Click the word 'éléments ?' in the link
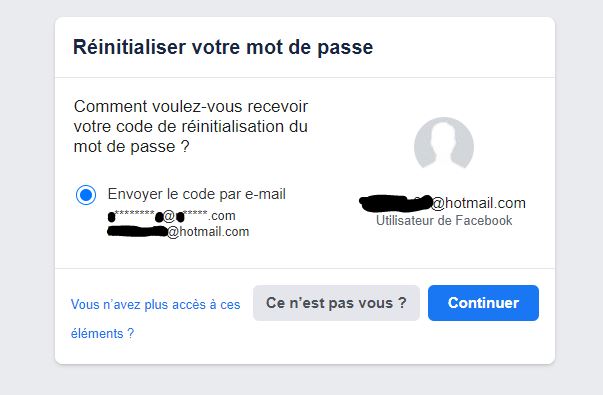Viewport: 603px width, 395px height. (x=102, y=333)
